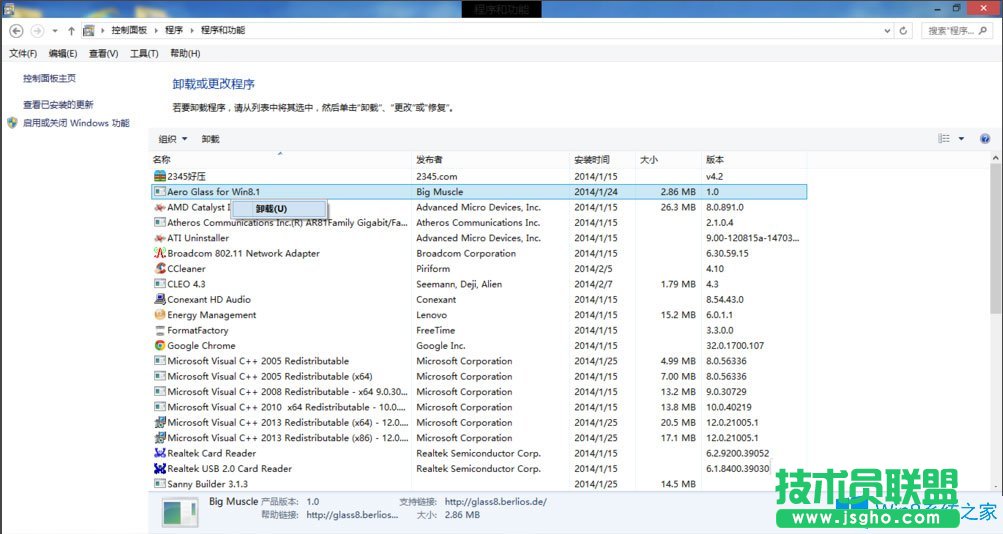Click the Visual C++ 2013 (x64) icon
The height and width of the screenshot is (534, 1003).
coord(160,422)
